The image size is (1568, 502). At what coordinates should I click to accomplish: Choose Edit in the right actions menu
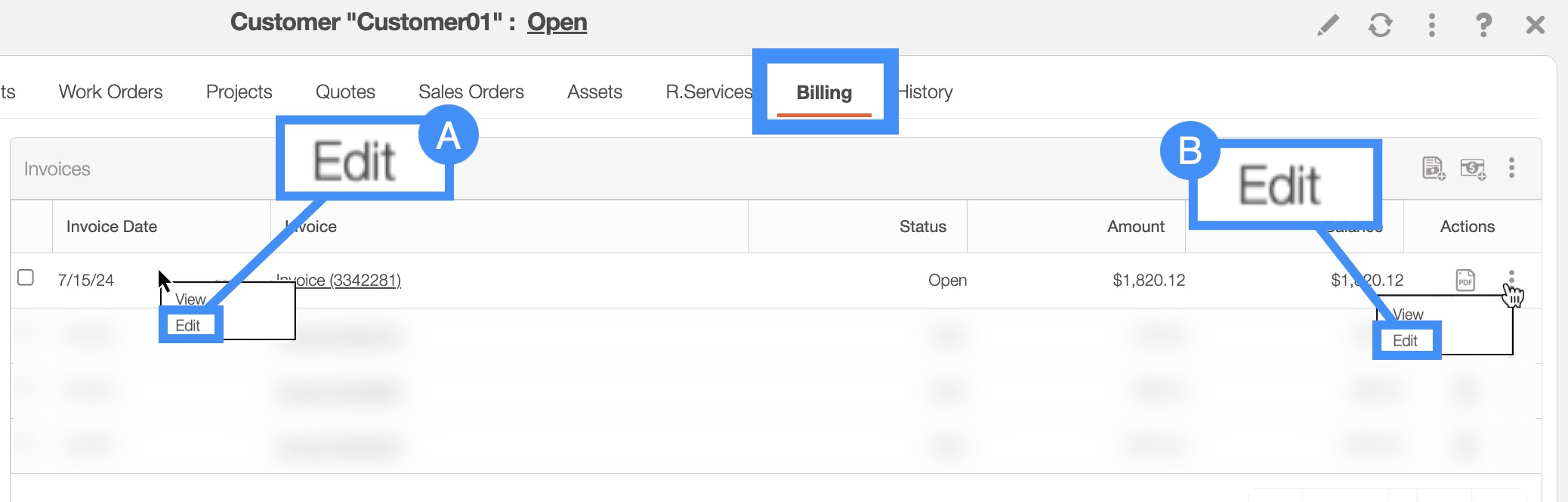(1405, 340)
